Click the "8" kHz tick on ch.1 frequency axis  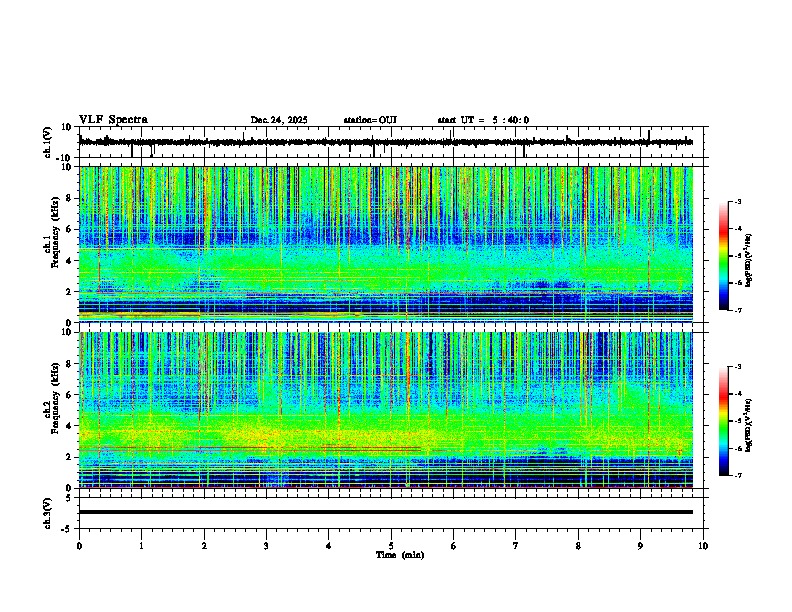69,198
